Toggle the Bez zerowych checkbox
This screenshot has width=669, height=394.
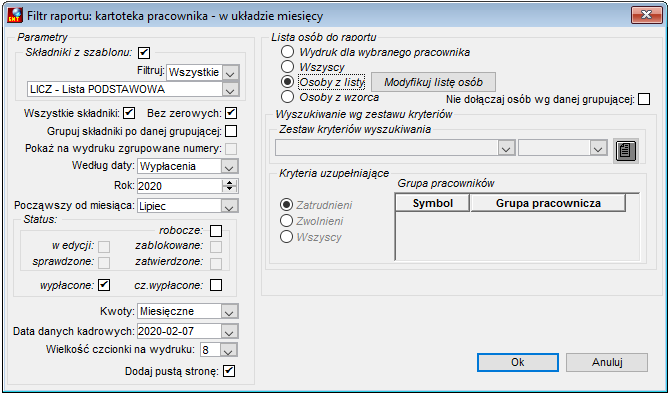231,113
